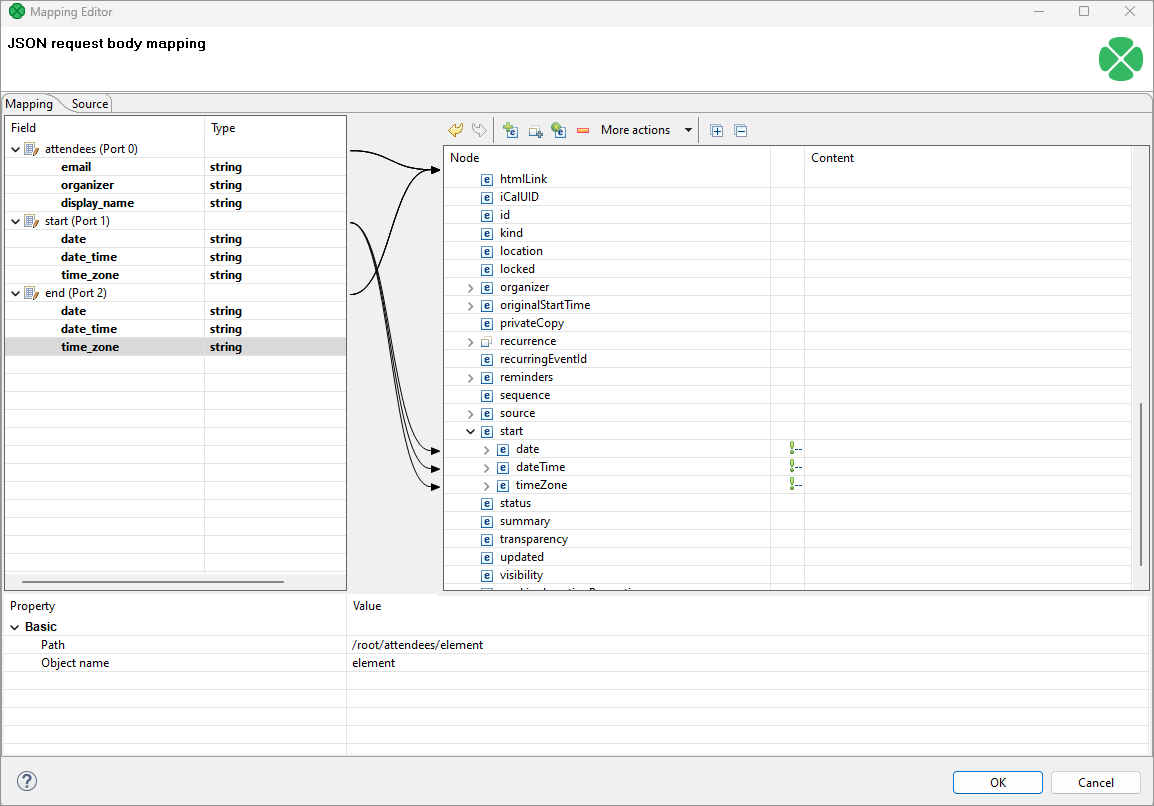Select the add child element icon
Image resolution: width=1154 pixels, height=806 pixels.
[510, 129]
